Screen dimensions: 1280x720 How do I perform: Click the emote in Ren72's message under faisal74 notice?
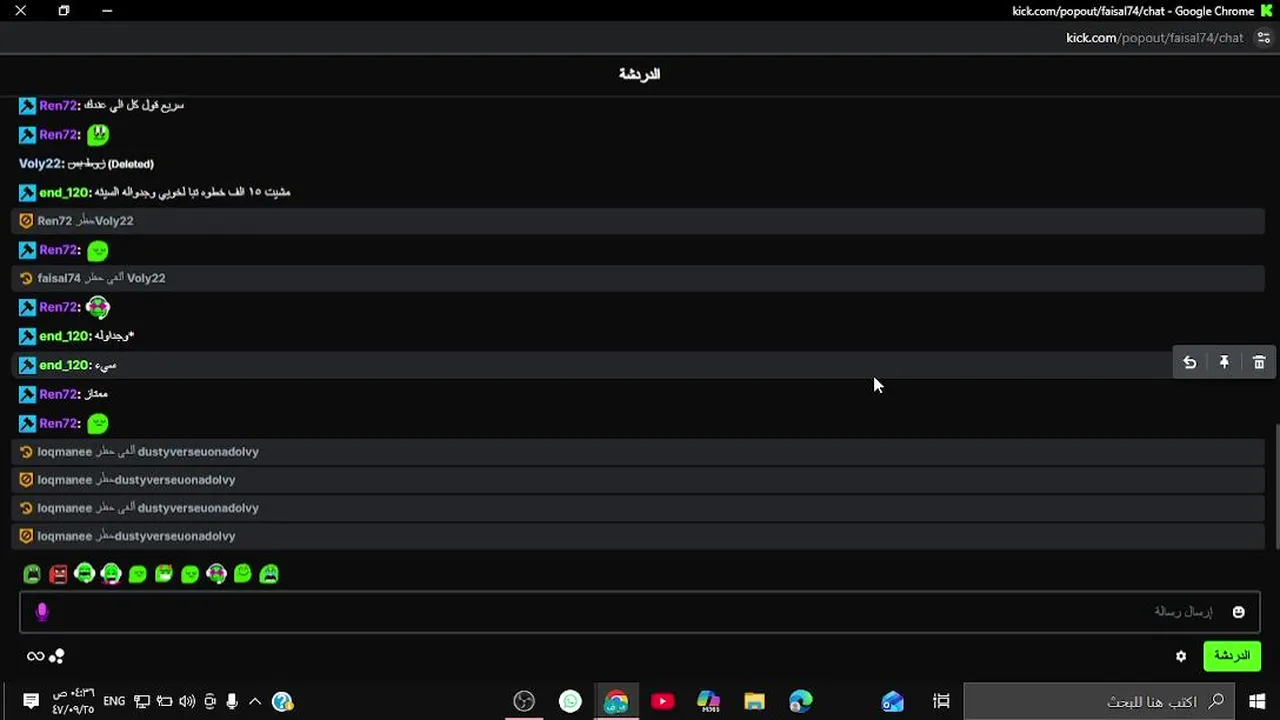tap(98, 307)
